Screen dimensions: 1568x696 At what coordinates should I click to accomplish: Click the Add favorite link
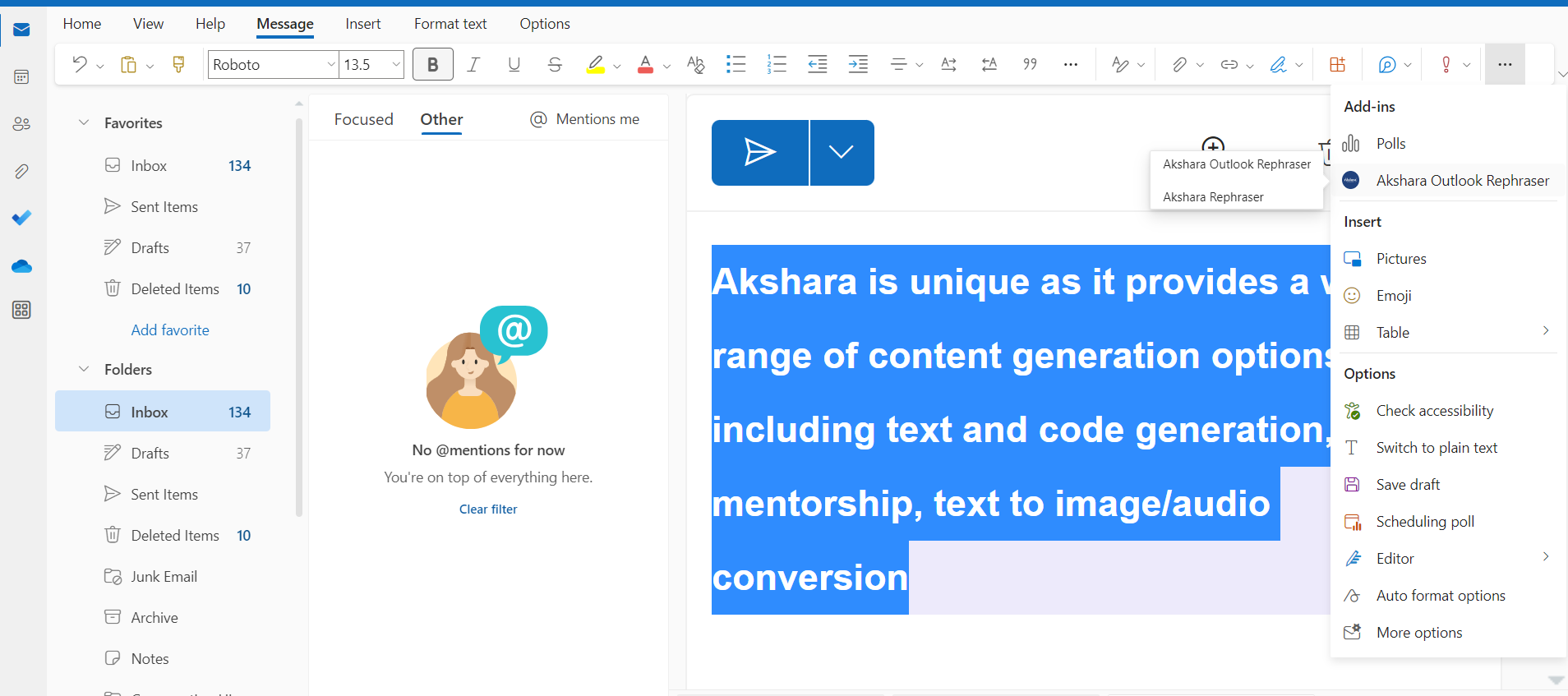(170, 330)
